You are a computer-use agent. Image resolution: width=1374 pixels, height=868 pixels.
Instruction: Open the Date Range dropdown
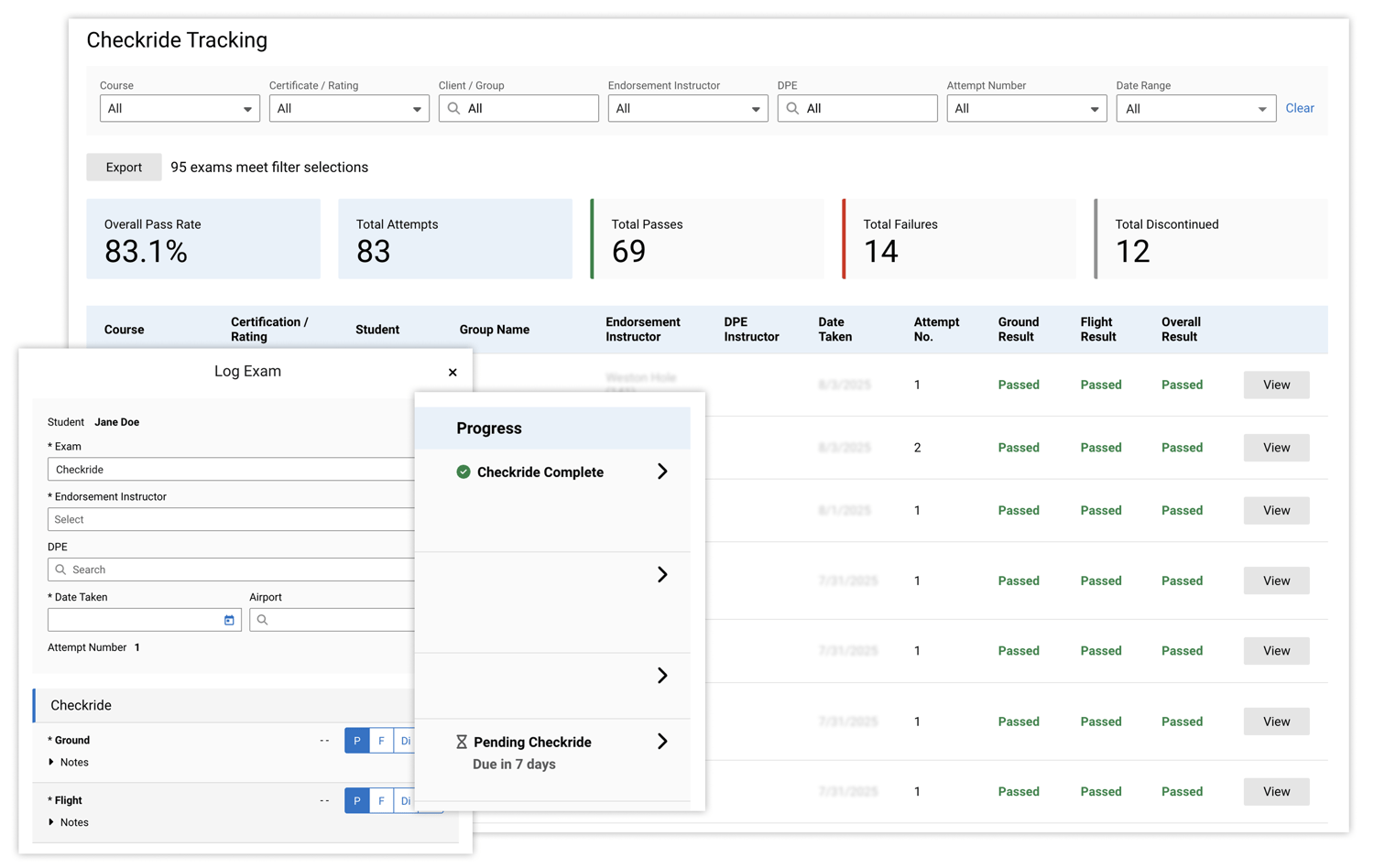click(x=1195, y=108)
